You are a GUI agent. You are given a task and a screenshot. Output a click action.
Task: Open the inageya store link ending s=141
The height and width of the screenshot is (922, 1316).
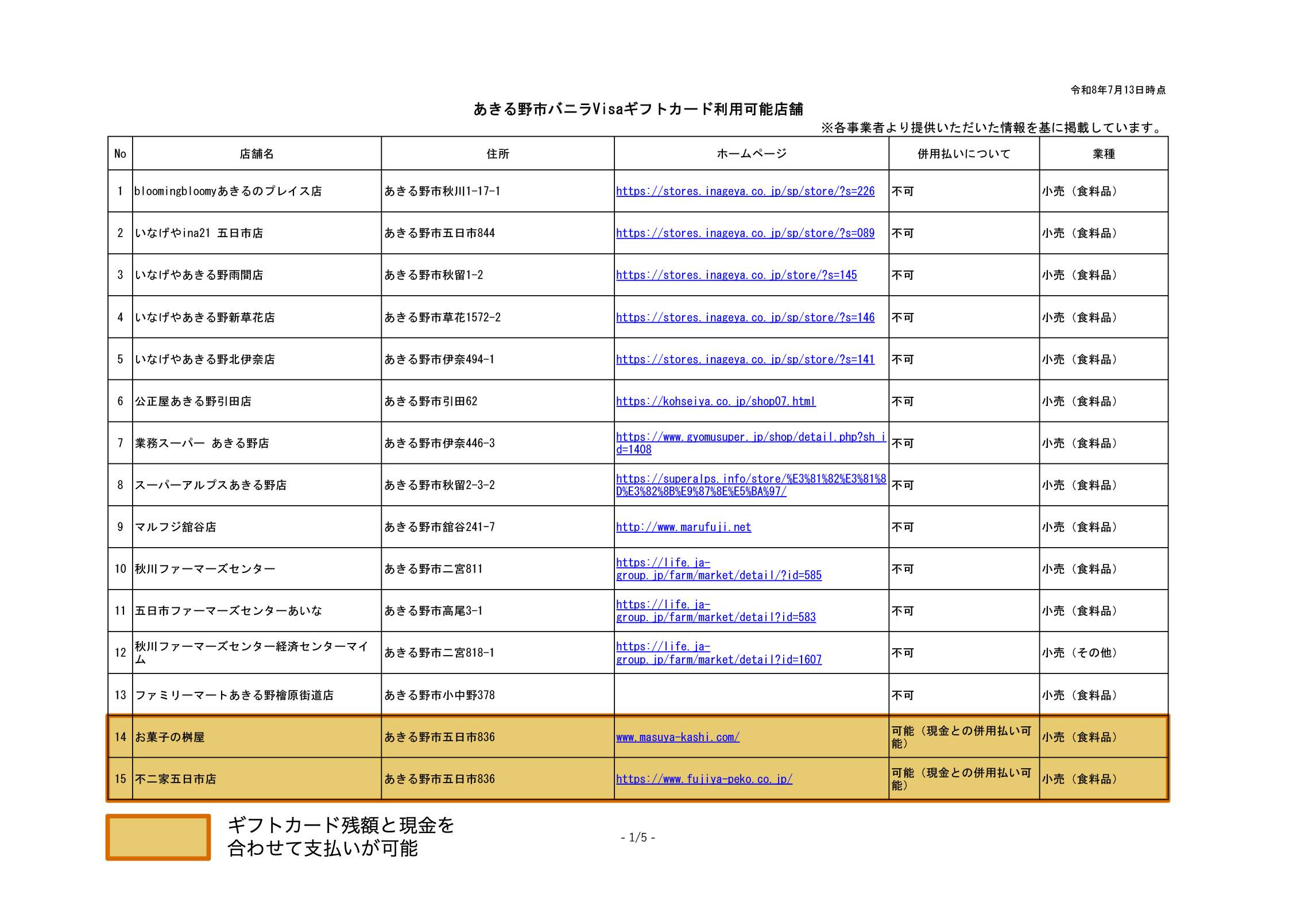click(x=745, y=359)
